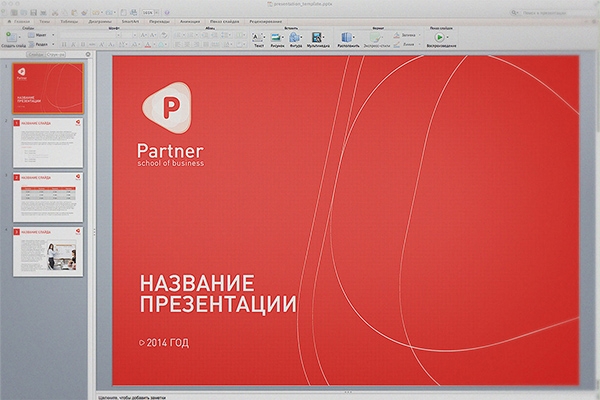Switch to the Темы ribbon tab
This screenshot has height=400, width=600.
click(x=44, y=21)
